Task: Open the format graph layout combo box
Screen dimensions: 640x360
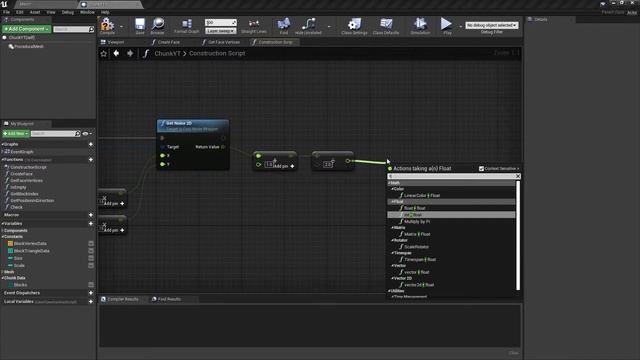Action: coord(220,31)
